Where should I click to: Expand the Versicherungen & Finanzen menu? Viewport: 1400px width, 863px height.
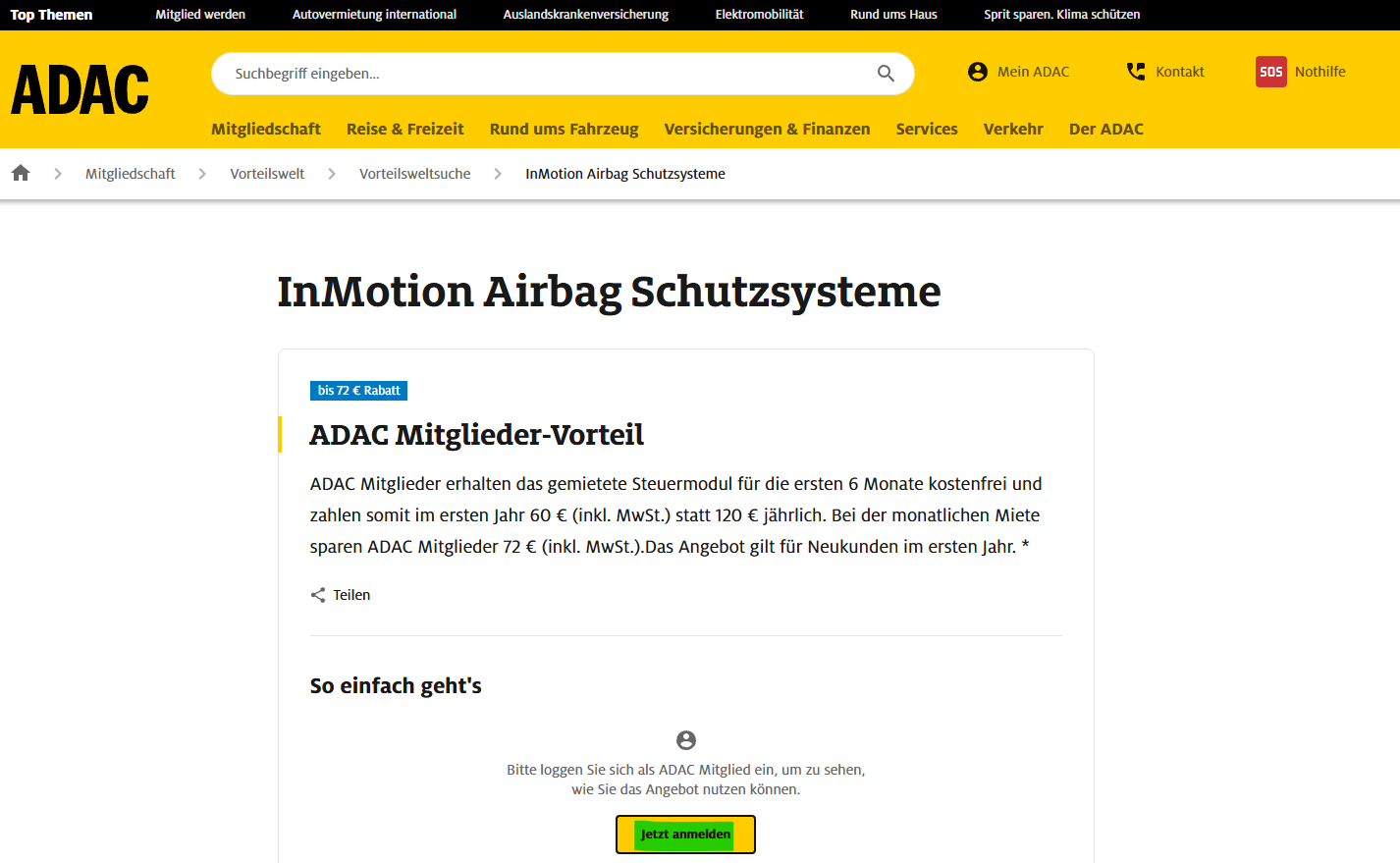click(x=767, y=129)
